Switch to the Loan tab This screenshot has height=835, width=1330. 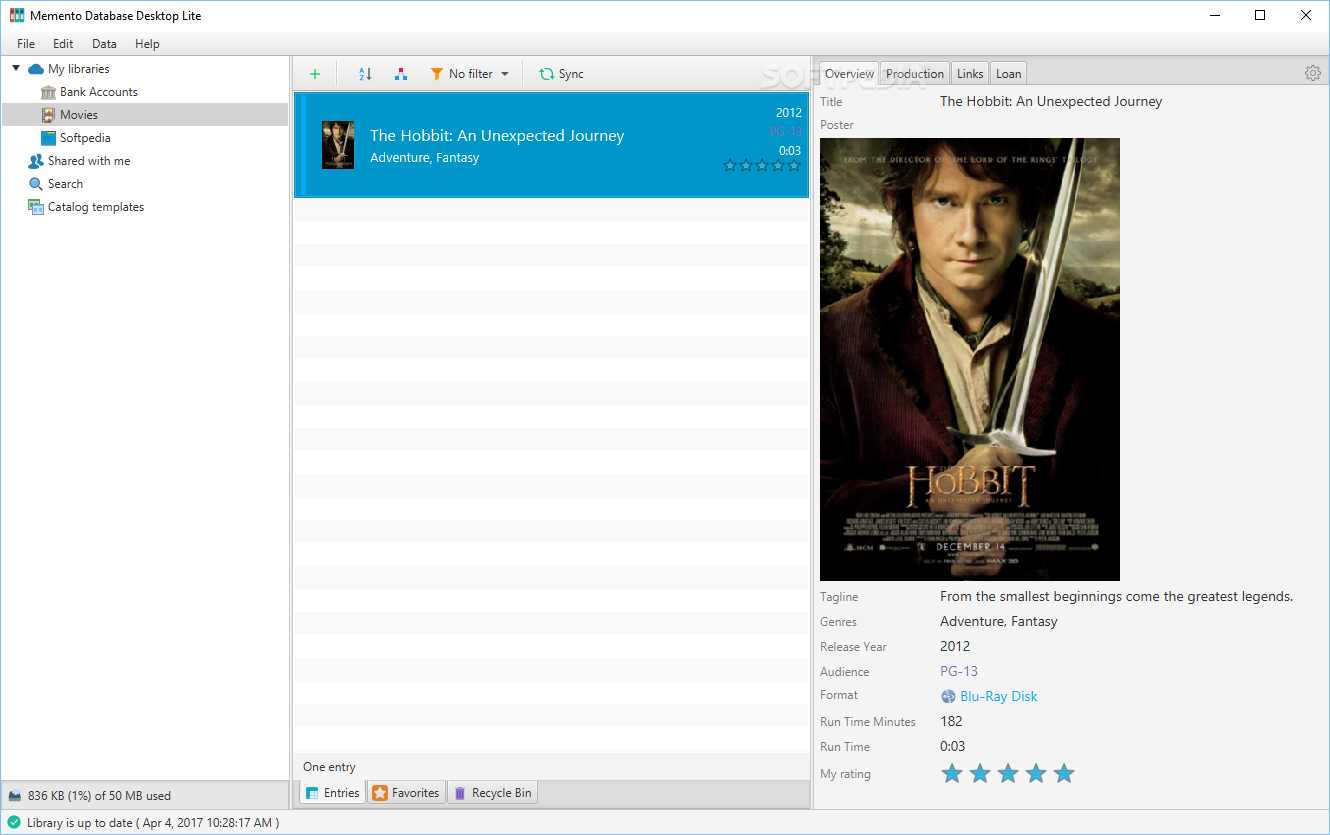1009,74
